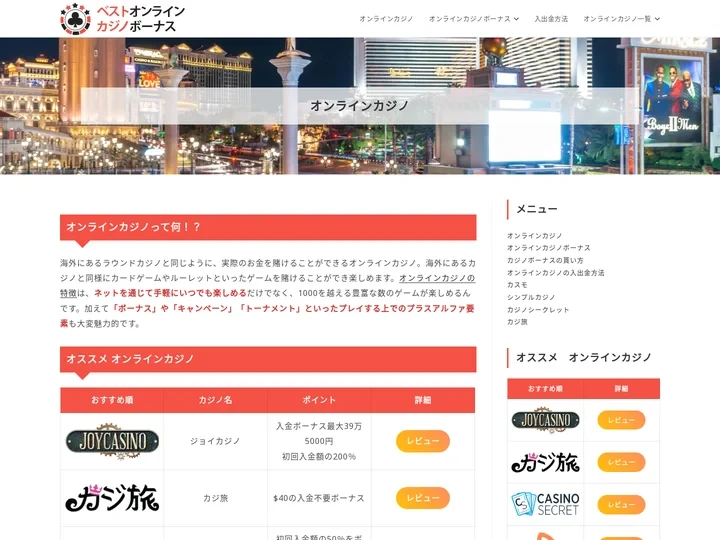
Task: Click sidebar CASINO SECRET logo
Action: (546, 504)
